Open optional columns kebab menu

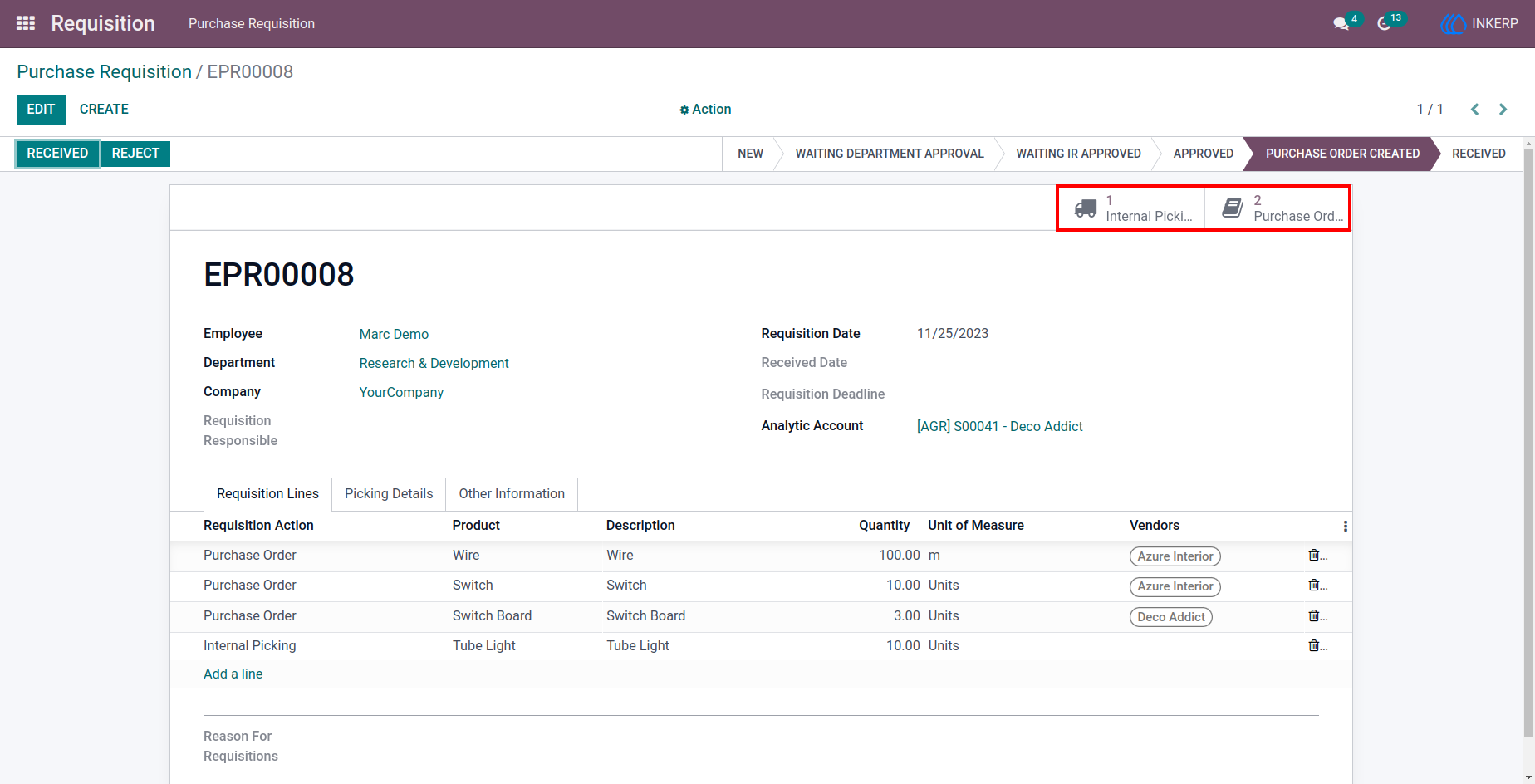pos(1345,526)
